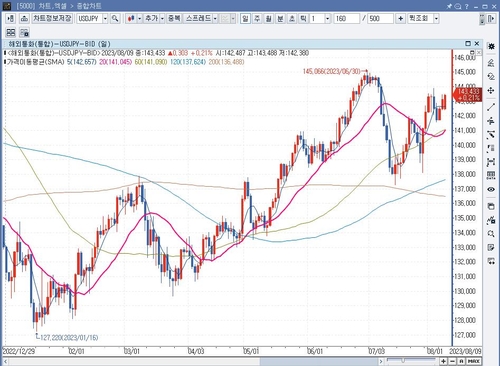Select the weekly (주) period toggle
500x366 pixels.
click(257, 19)
